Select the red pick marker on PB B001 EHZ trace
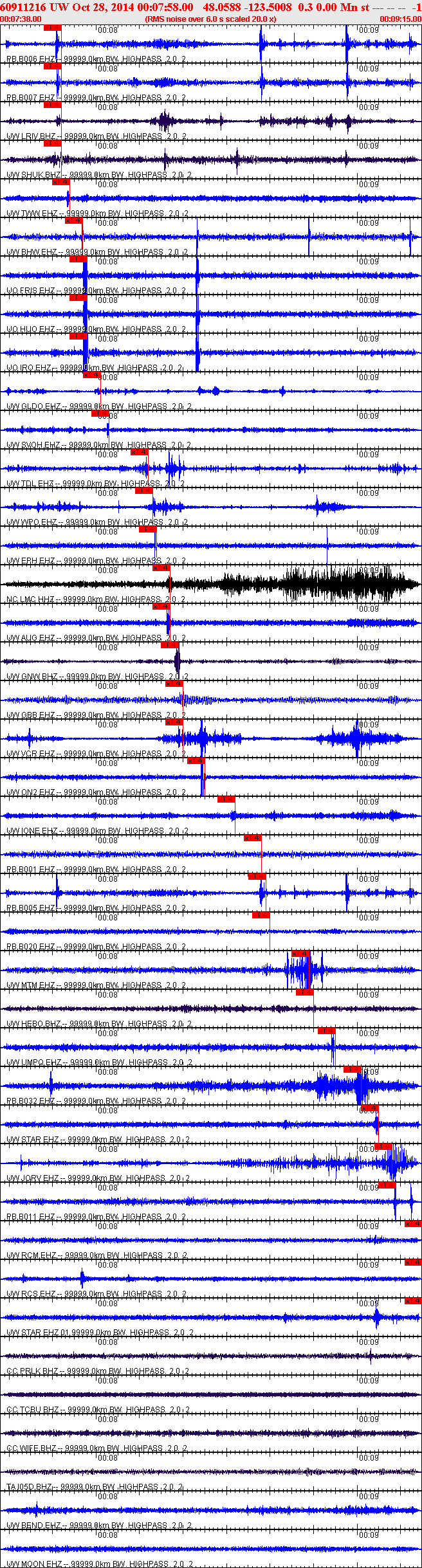 [252, 838]
